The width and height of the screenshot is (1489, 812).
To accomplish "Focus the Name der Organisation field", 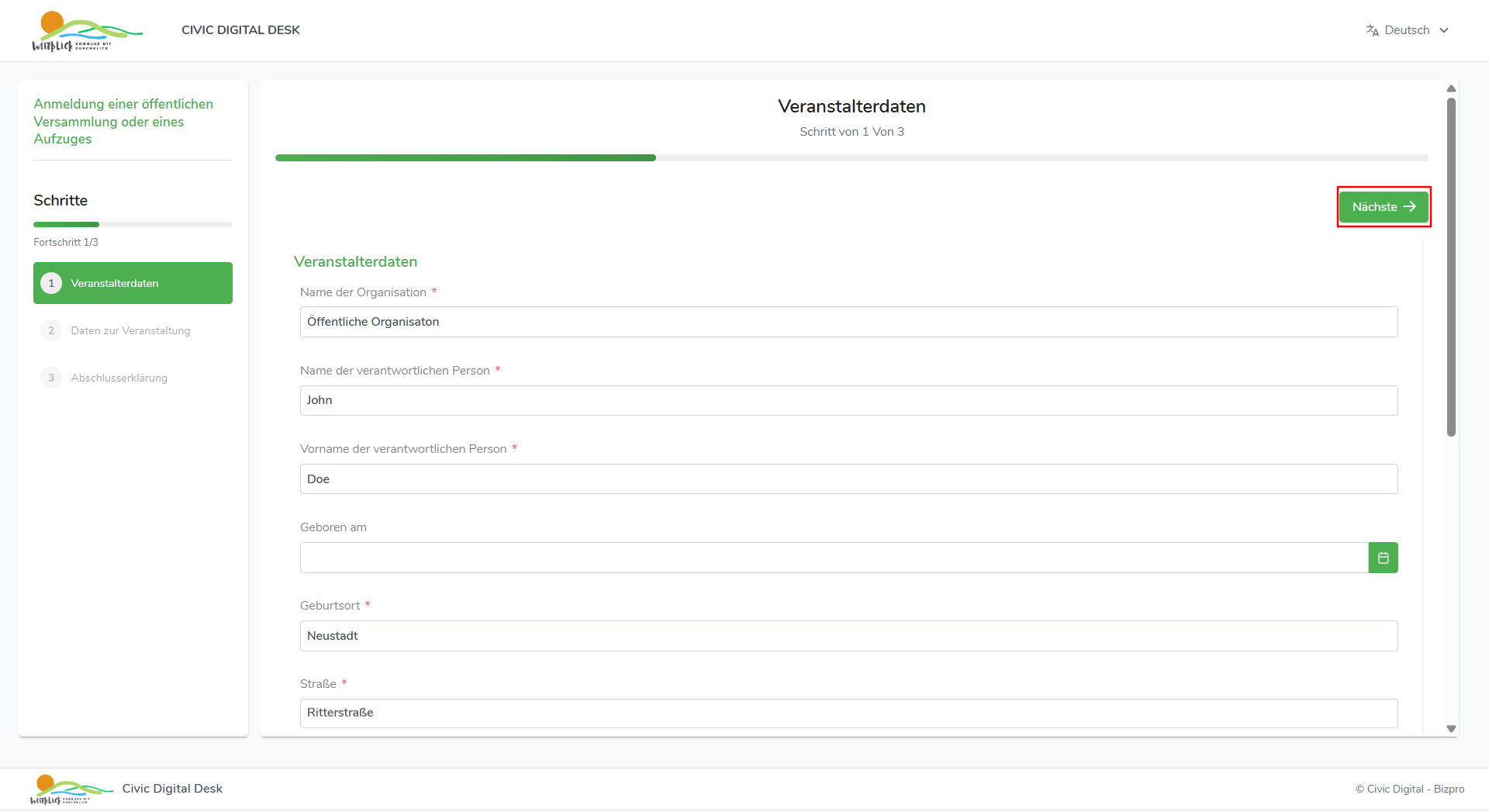I will click(x=848, y=322).
